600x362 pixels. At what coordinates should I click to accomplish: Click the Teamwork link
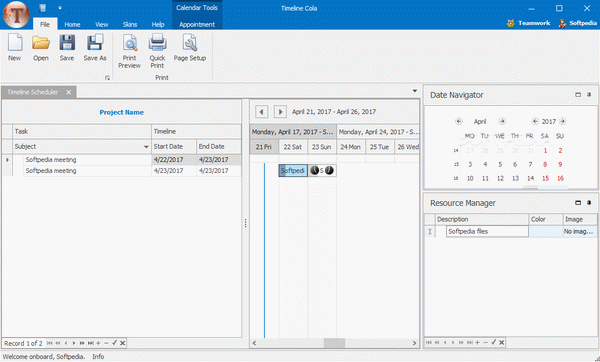click(529, 23)
